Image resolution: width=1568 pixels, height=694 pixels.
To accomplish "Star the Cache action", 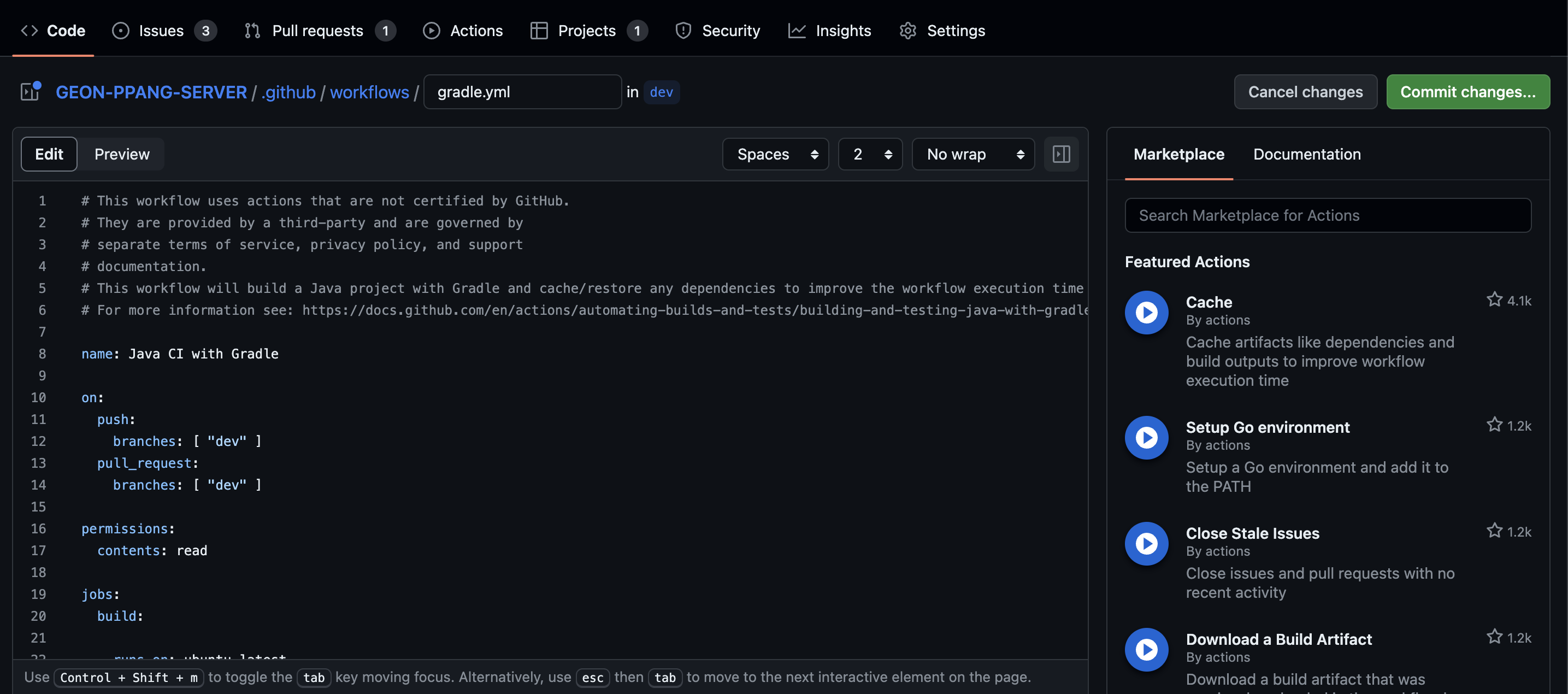I will point(1495,299).
